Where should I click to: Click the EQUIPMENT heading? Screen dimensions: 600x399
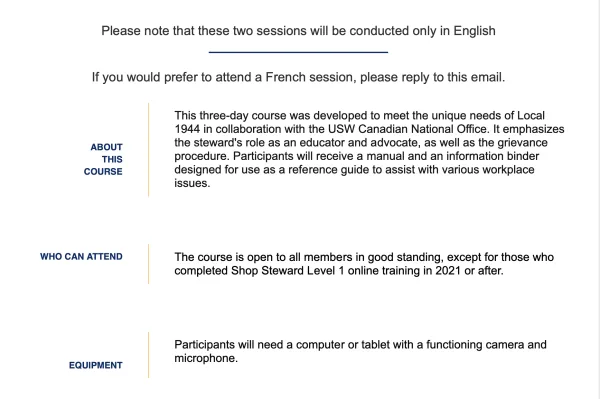tap(96, 365)
